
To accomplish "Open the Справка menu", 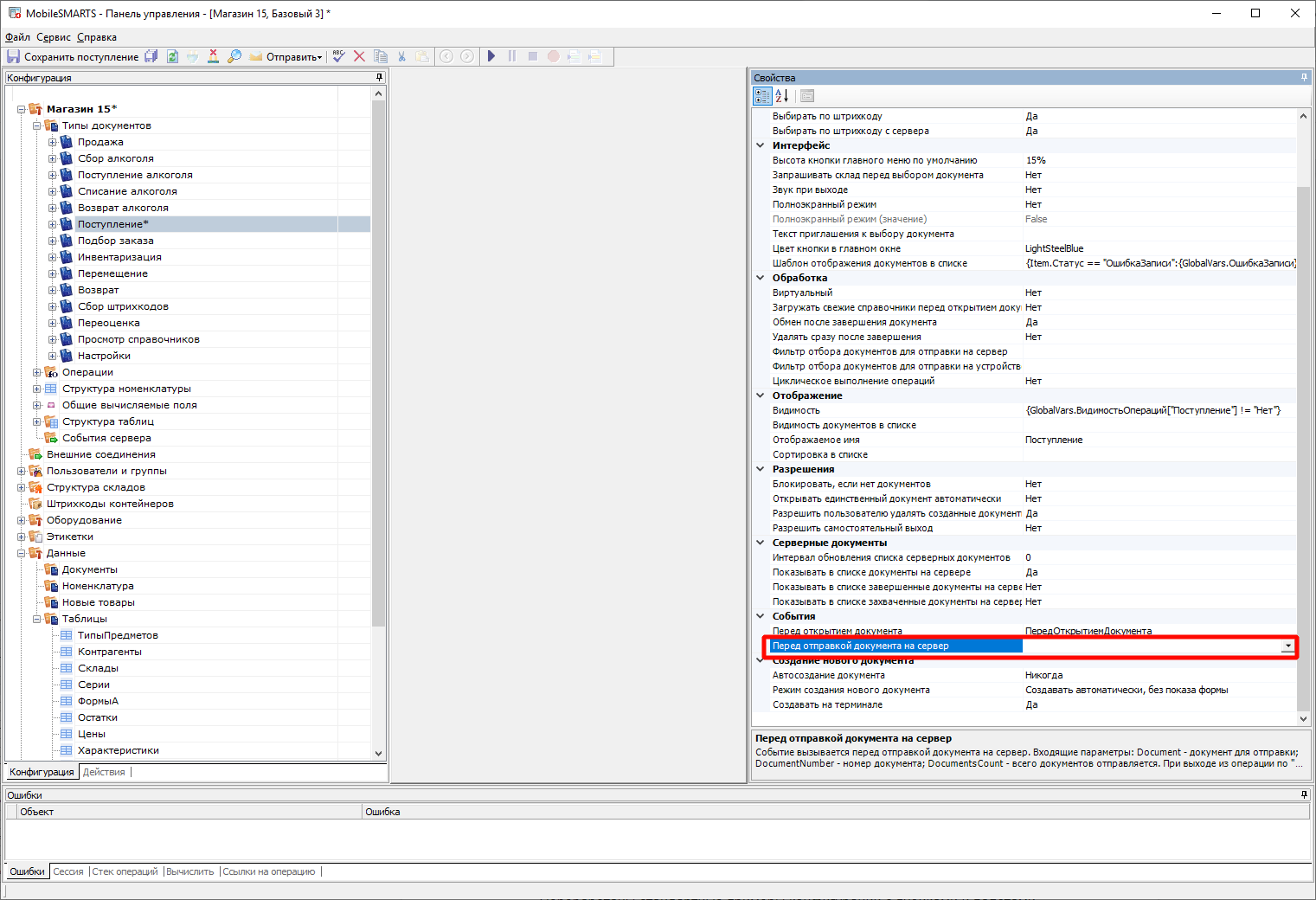I will [97, 37].
